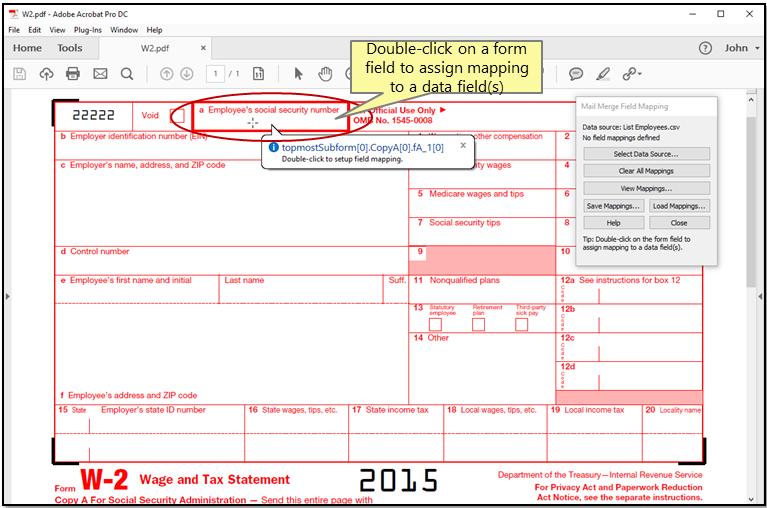The image size is (767, 508).
Task: Check the Statutory employee box
Action: (x=435, y=325)
